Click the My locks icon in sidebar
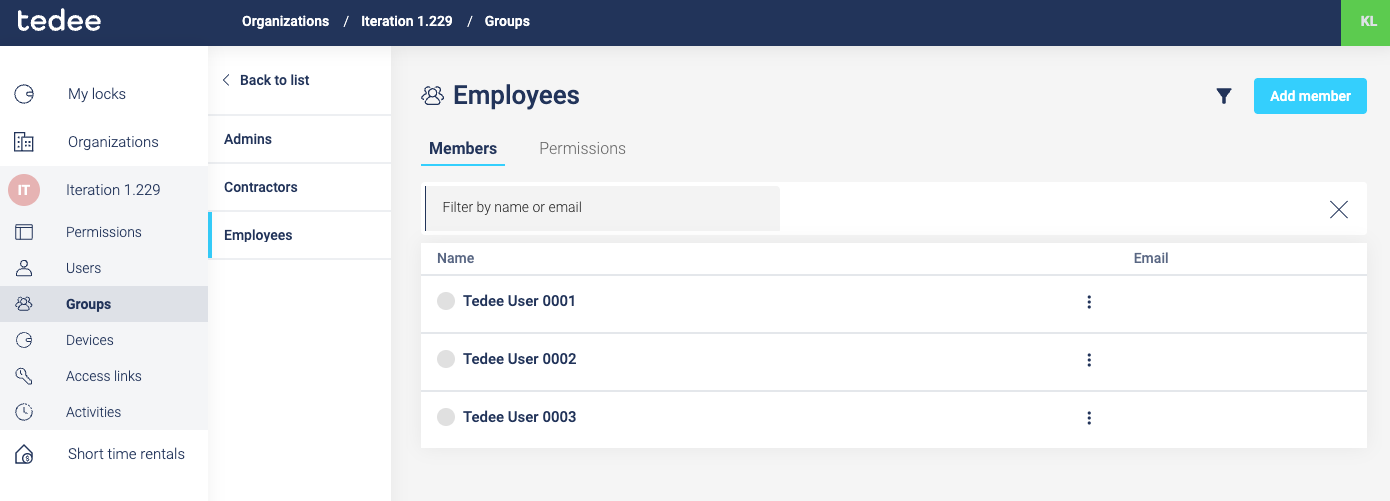The width and height of the screenshot is (1390, 501). coord(24,94)
